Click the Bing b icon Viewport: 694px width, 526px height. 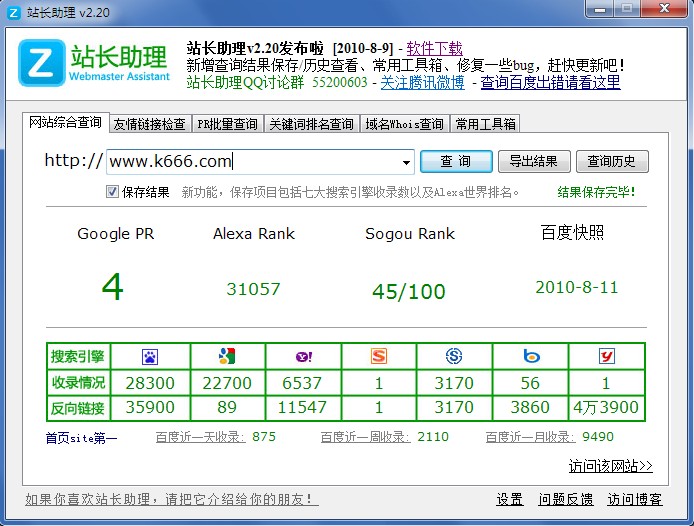531,356
